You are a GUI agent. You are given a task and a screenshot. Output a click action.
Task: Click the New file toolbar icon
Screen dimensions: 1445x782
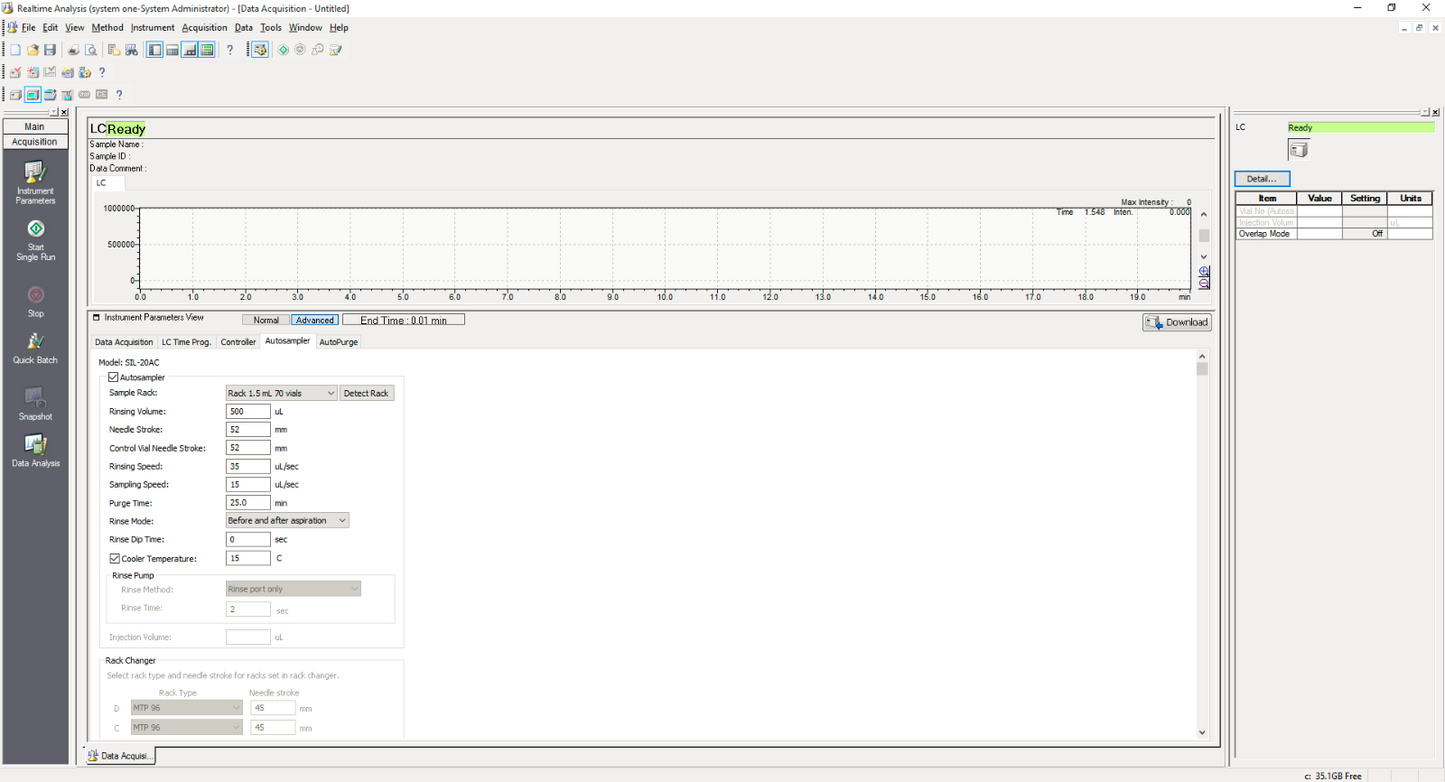[x=15, y=50]
